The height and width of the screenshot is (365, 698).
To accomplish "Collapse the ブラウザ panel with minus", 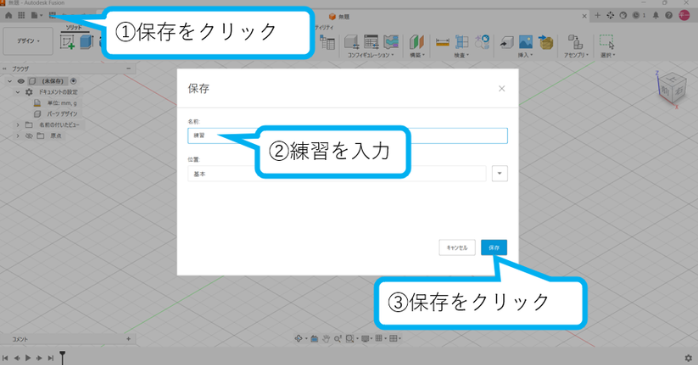I will pos(129,69).
